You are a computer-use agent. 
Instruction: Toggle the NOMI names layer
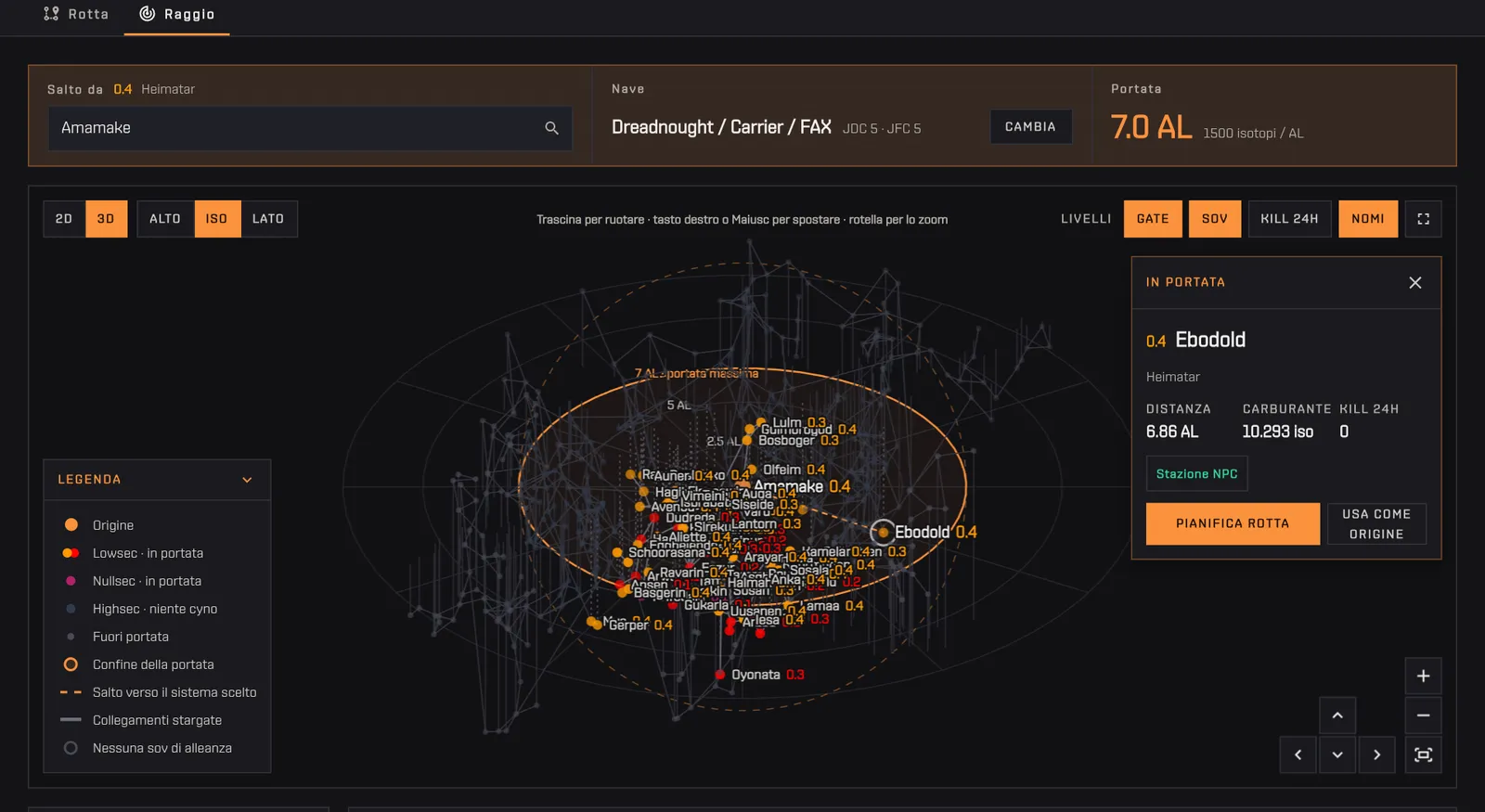(x=1368, y=219)
